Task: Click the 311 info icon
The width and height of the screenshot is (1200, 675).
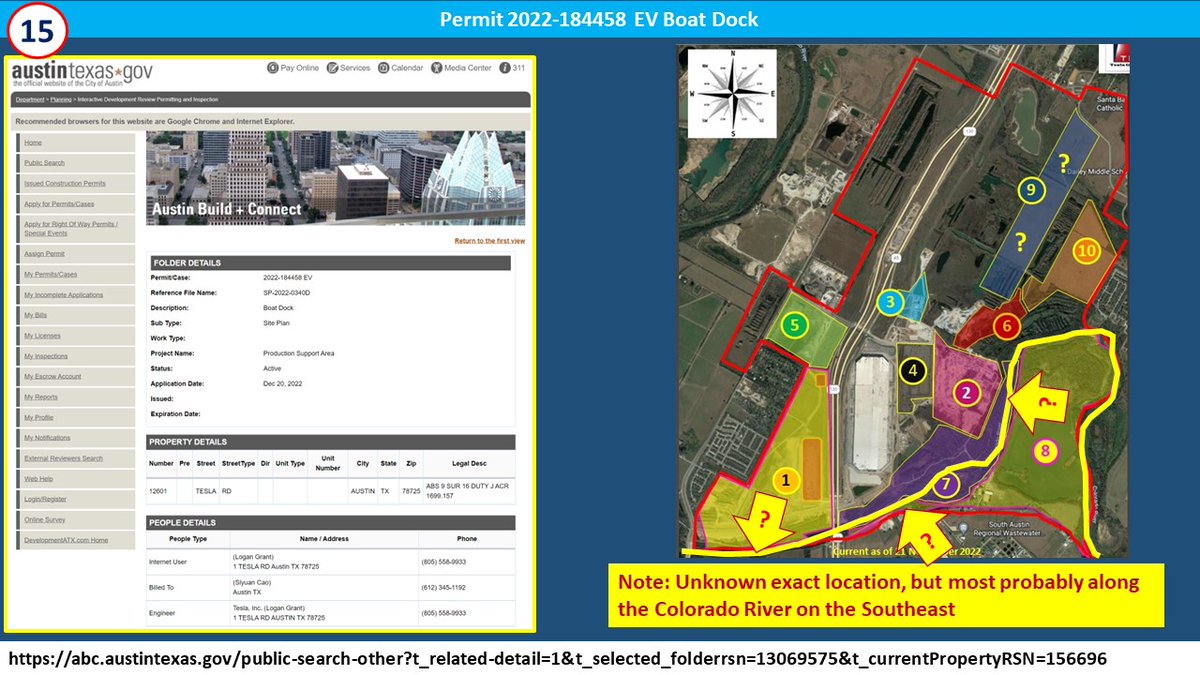Action: point(505,68)
